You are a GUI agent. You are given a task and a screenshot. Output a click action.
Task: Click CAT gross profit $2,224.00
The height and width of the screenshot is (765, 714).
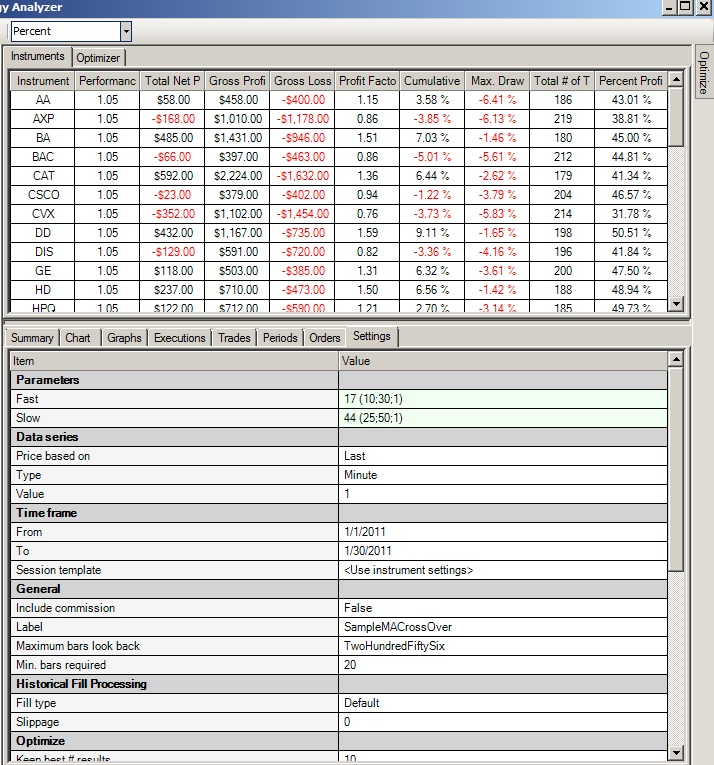pyautogui.click(x=237, y=176)
